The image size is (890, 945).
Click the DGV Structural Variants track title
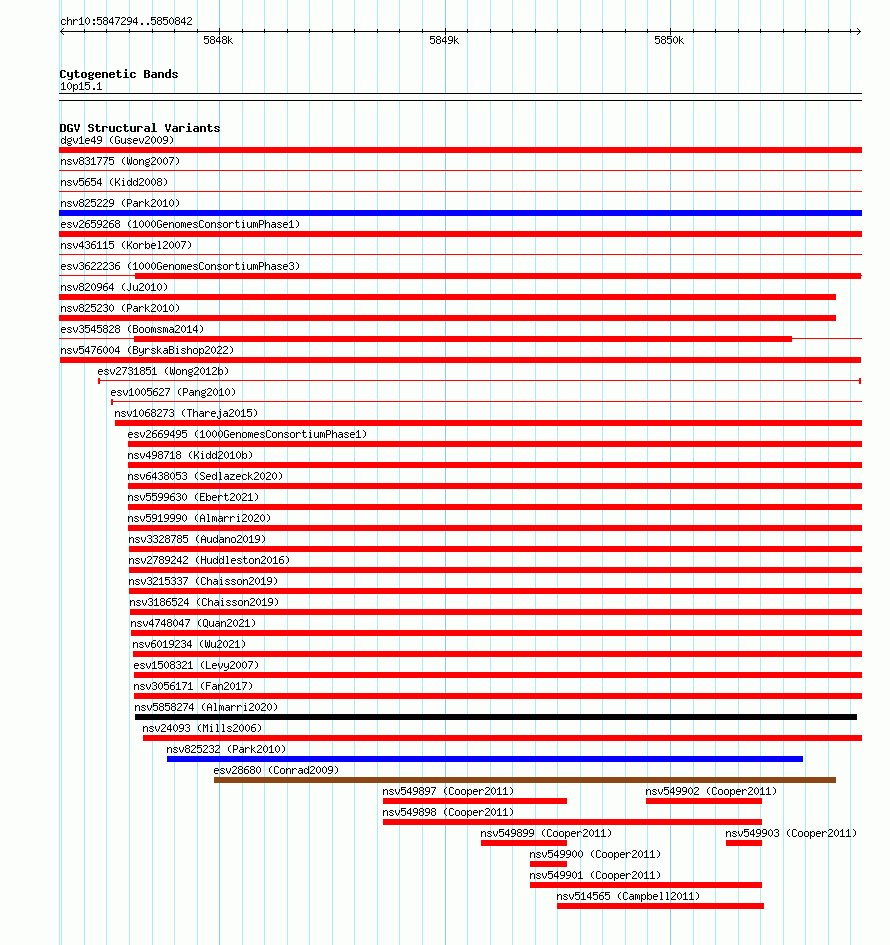coord(140,128)
